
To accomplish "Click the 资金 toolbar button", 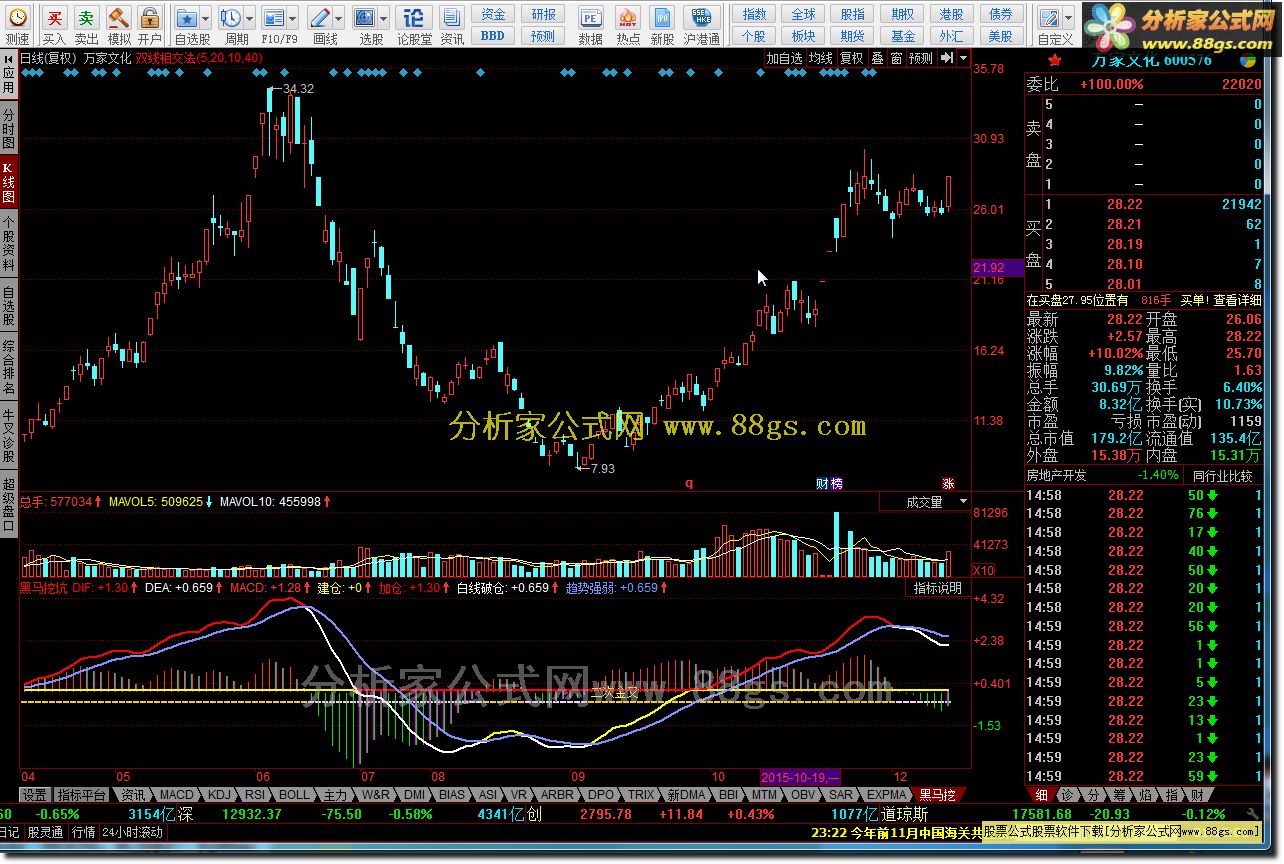I will coord(493,14).
